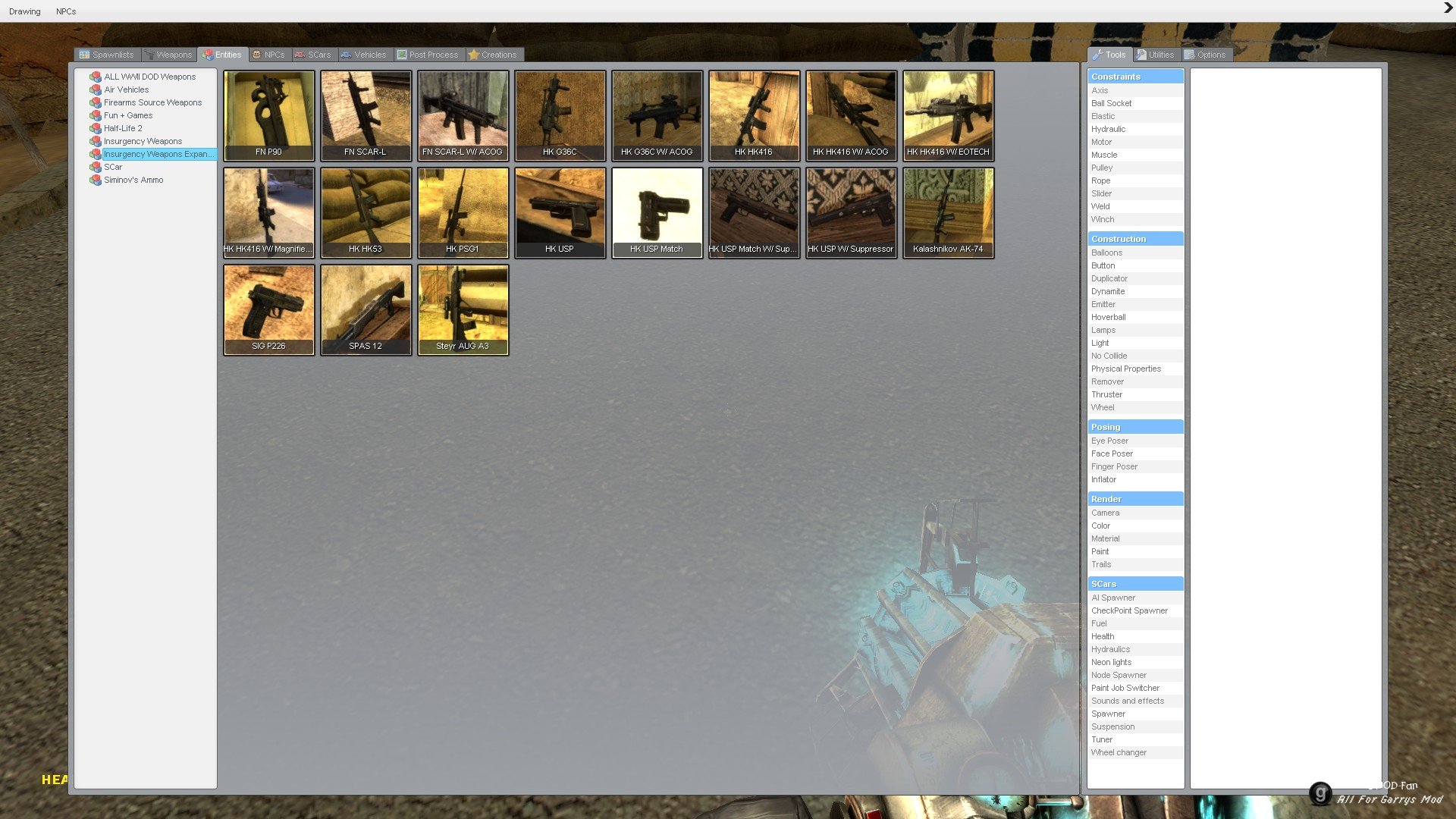Select ALL WWII DOD Weapons category
1456x819 pixels.
[x=149, y=77]
